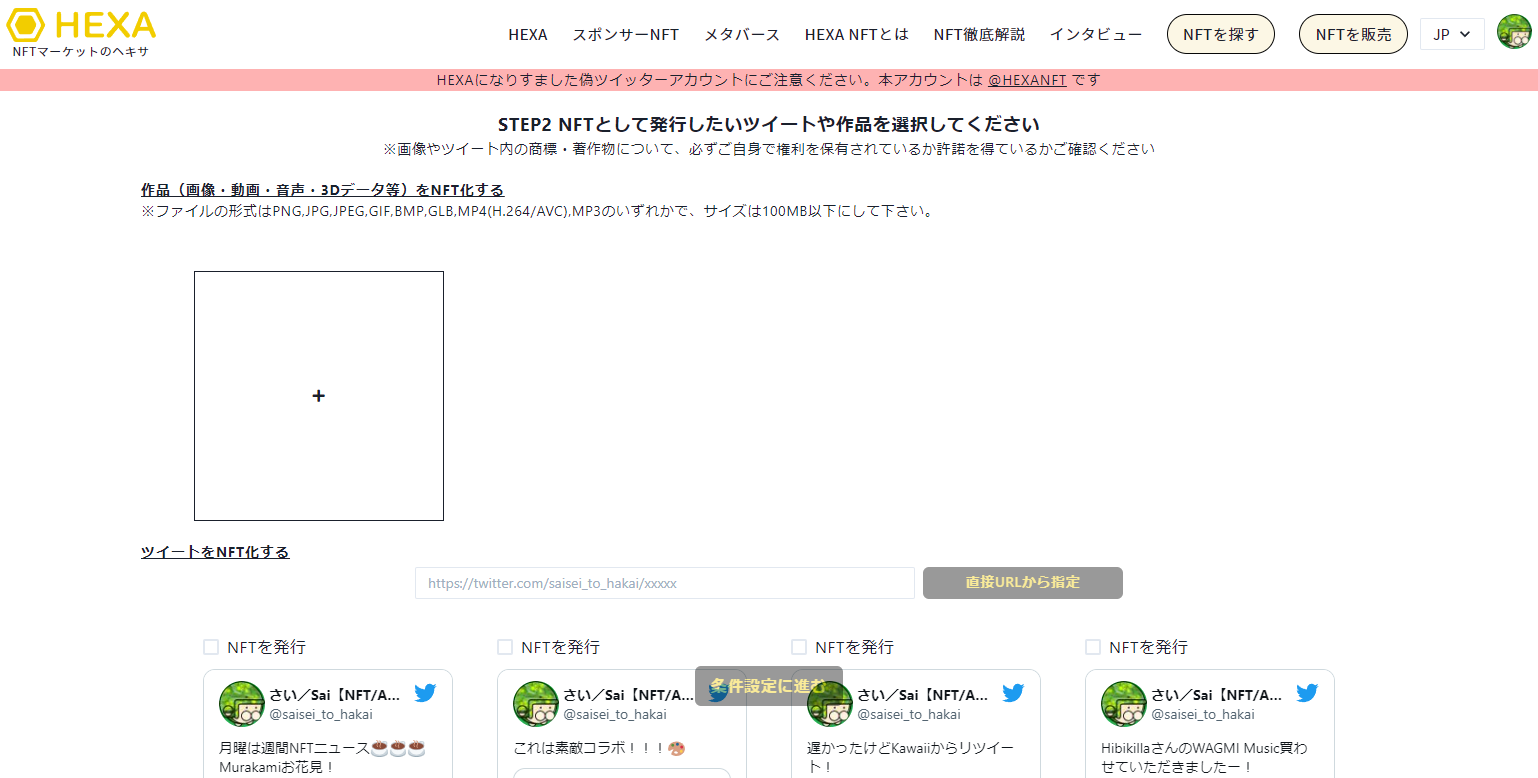Click the plus icon to upload artwork
The width and height of the screenshot is (1538, 778).
[x=318, y=396]
